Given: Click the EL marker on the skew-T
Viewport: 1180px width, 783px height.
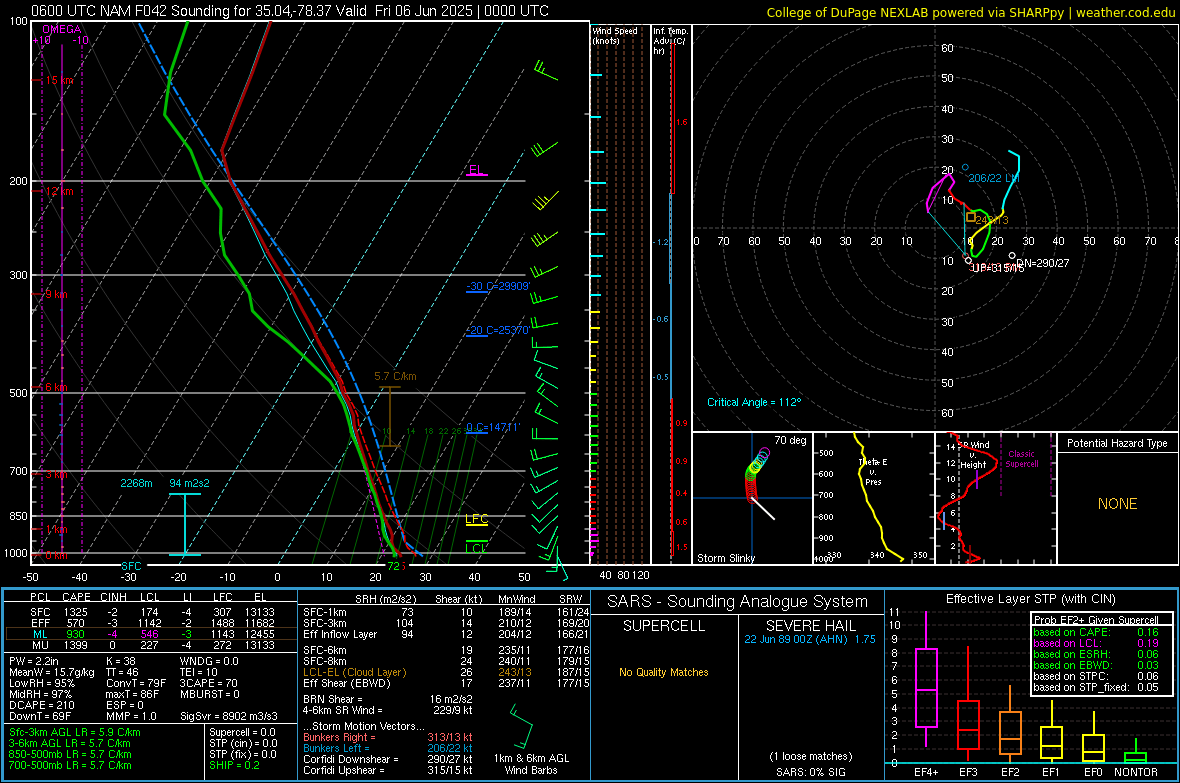Looking at the screenshot, I should pos(476,169).
